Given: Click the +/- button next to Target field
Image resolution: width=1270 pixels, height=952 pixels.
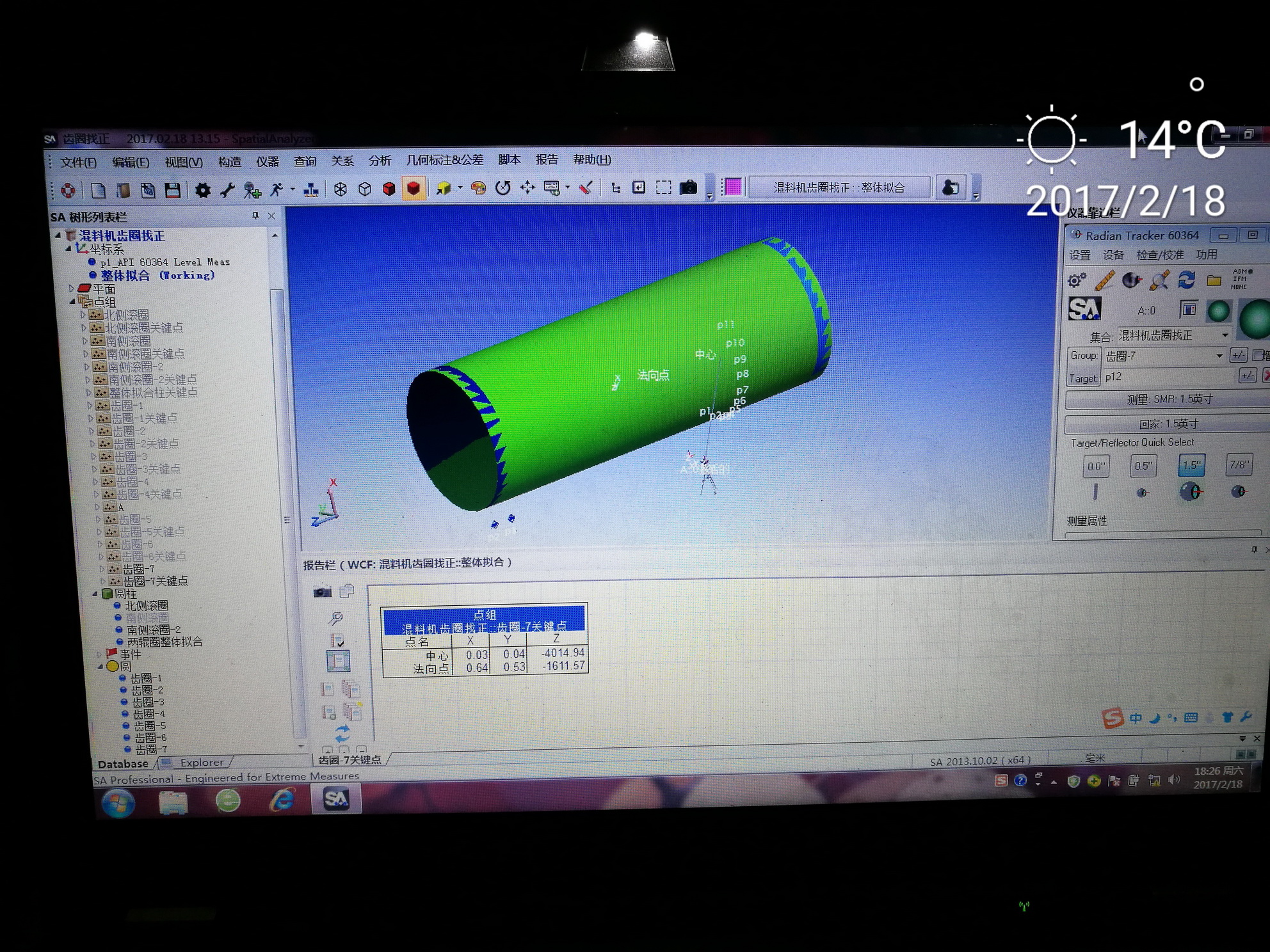Looking at the screenshot, I should [x=1248, y=376].
